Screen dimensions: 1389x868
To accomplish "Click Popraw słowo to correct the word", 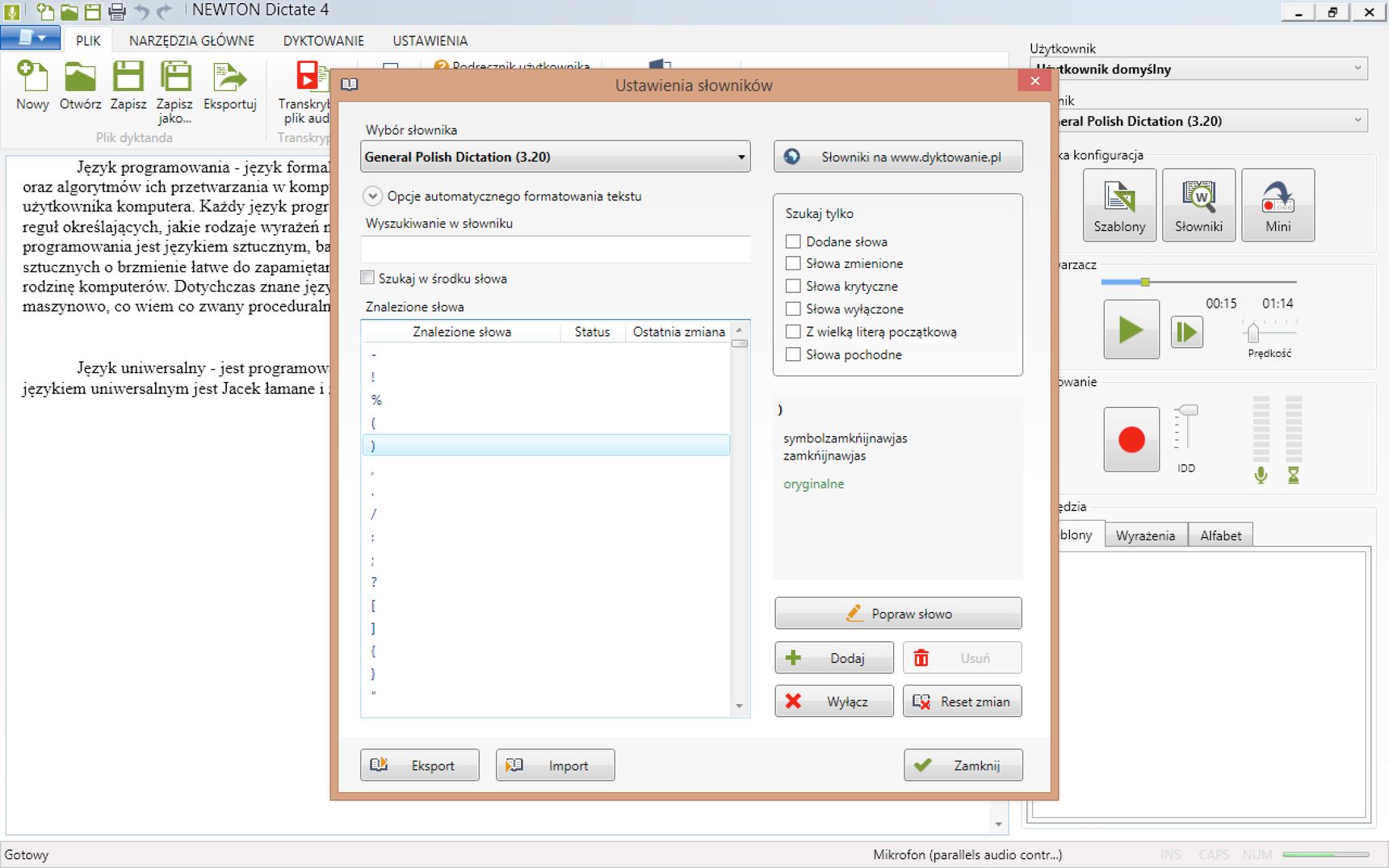I will click(898, 614).
